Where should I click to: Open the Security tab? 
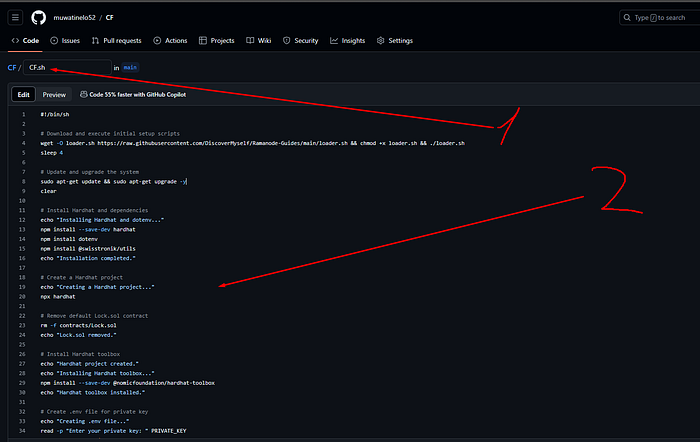coord(300,41)
